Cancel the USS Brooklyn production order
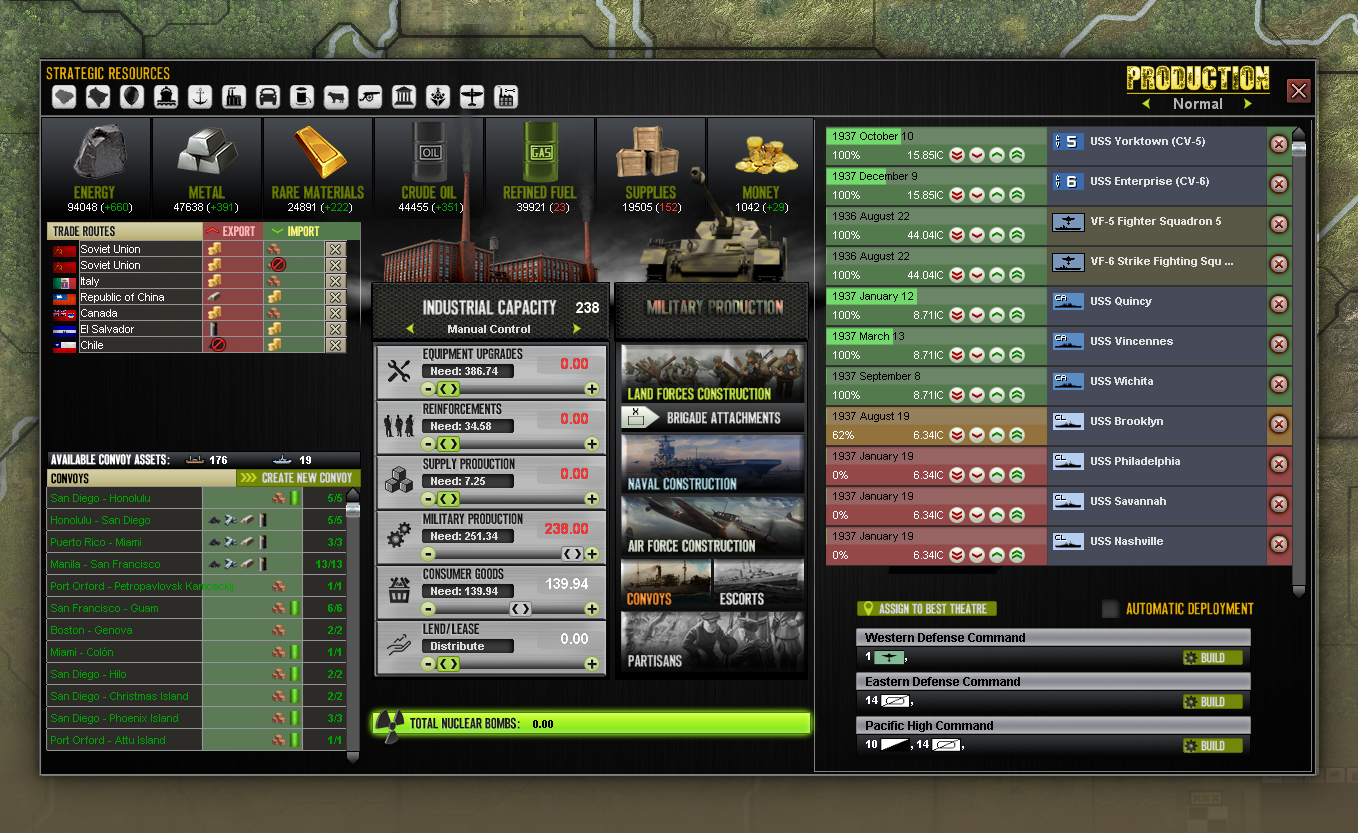The image size is (1358, 833). click(x=1278, y=424)
